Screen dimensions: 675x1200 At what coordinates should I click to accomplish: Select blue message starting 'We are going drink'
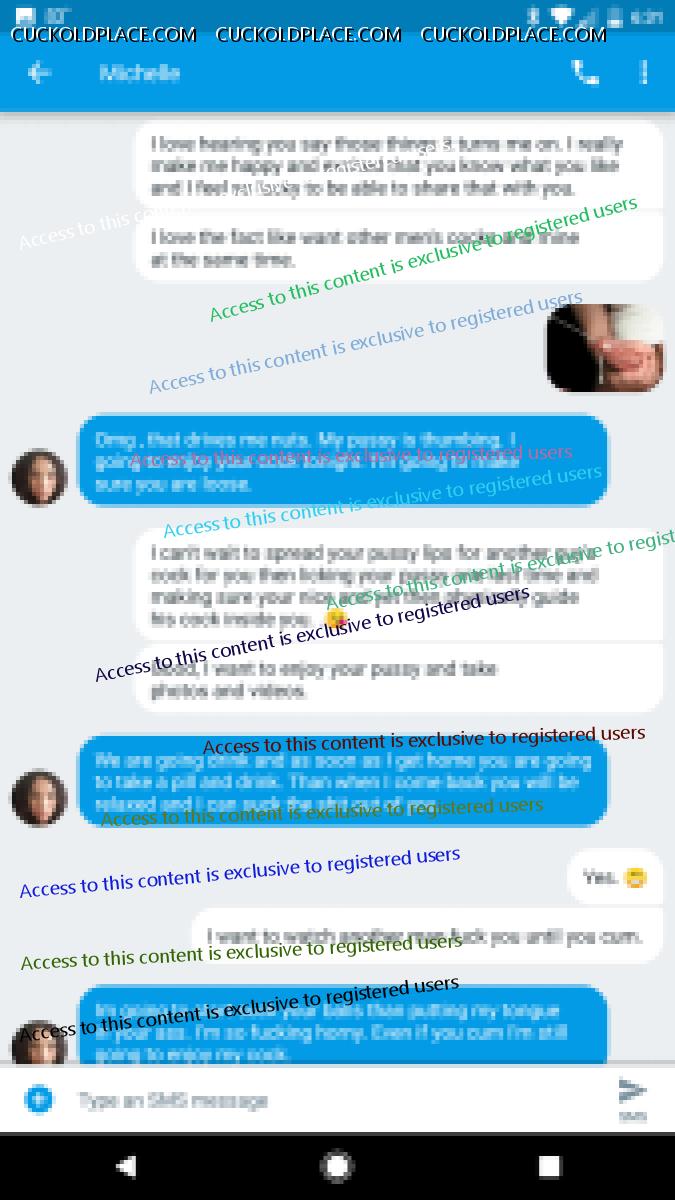click(343, 782)
